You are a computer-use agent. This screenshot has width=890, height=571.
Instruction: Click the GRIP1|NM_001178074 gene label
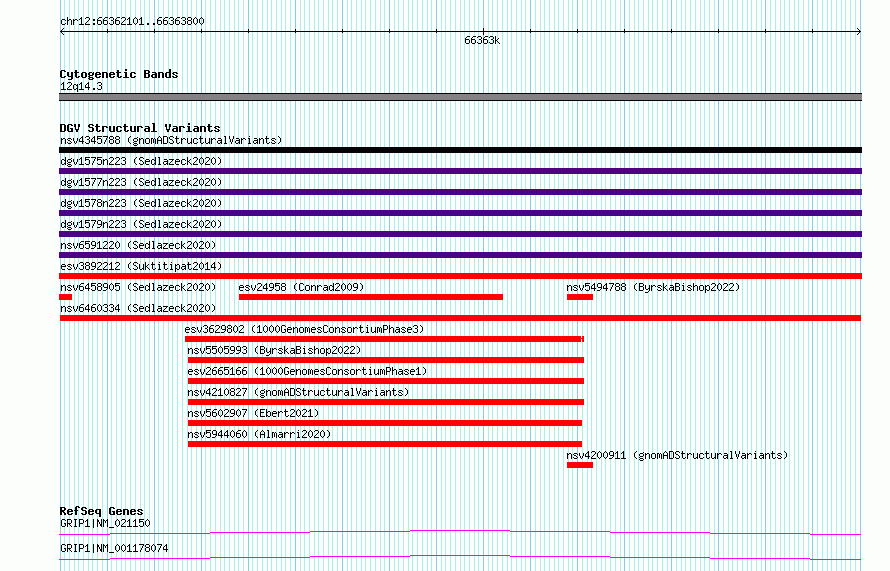(x=114, y=548)
